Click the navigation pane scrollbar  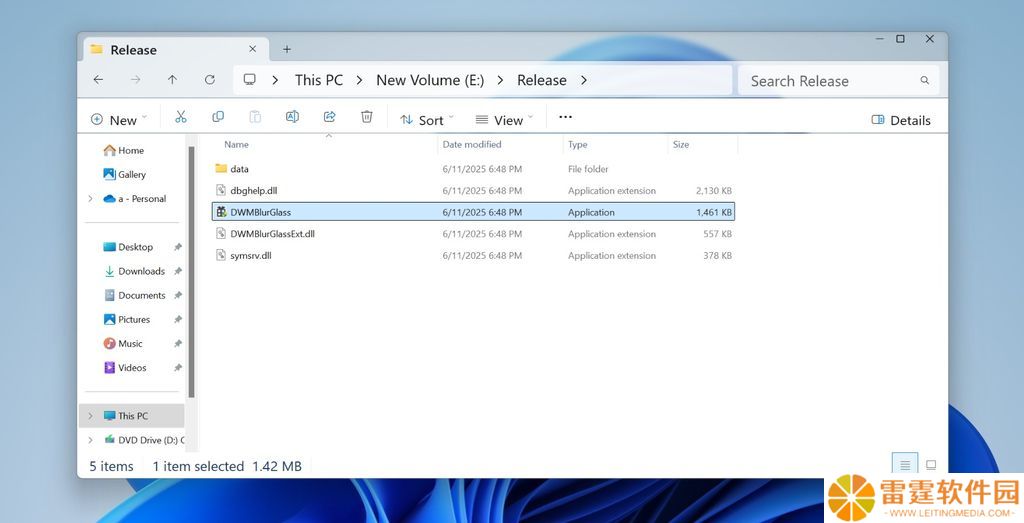pyautogui.click(x=191, y=272)
